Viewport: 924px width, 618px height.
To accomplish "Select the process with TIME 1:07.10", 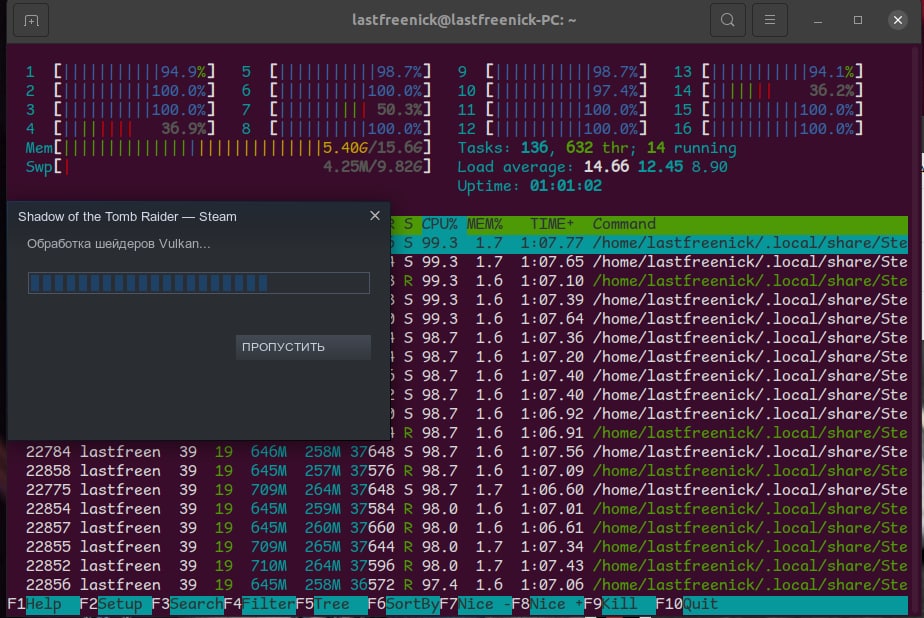I will click(649, 281).
